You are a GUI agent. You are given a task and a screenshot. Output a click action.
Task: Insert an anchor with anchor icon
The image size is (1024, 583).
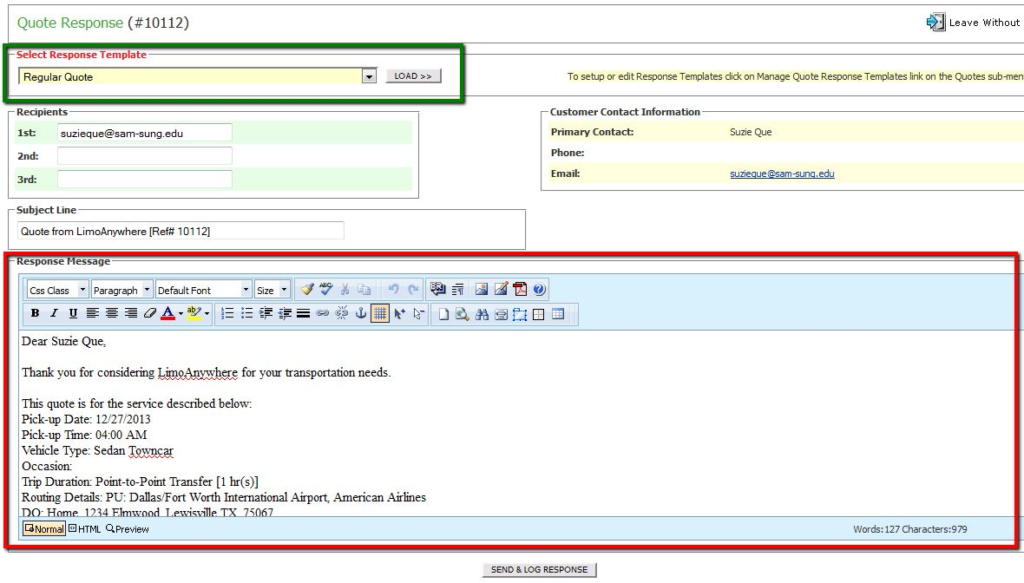click(x=361, y=314)
